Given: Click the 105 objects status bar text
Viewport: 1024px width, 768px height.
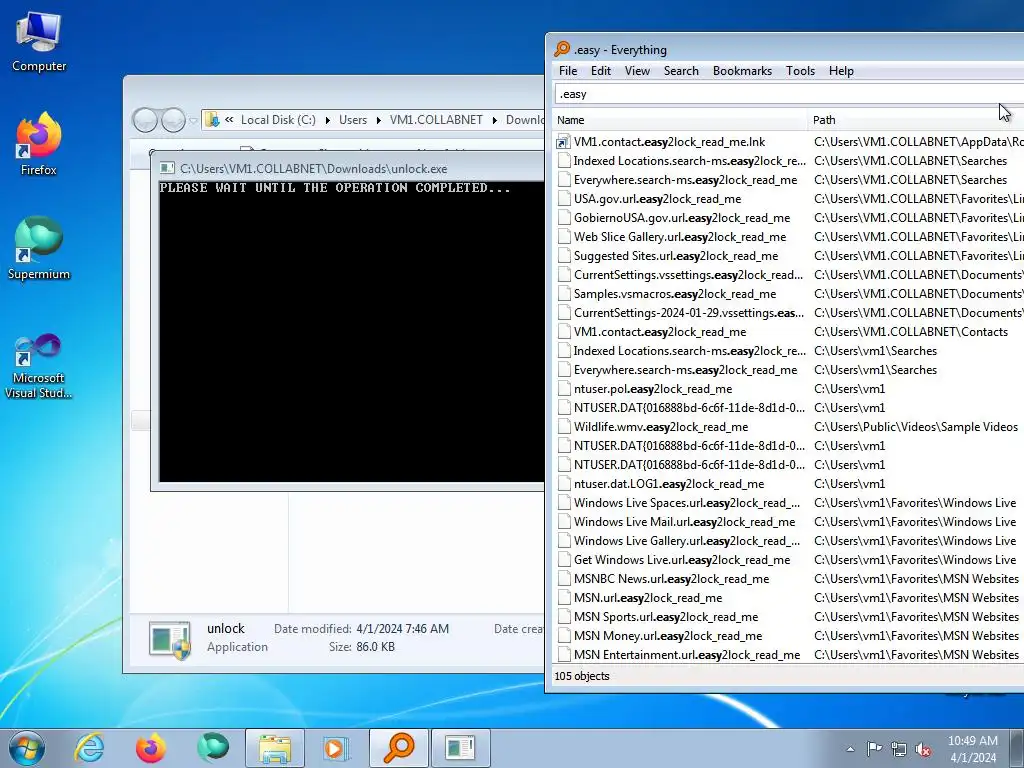Looking at the screenshot, I should click(x=582, y=676).
